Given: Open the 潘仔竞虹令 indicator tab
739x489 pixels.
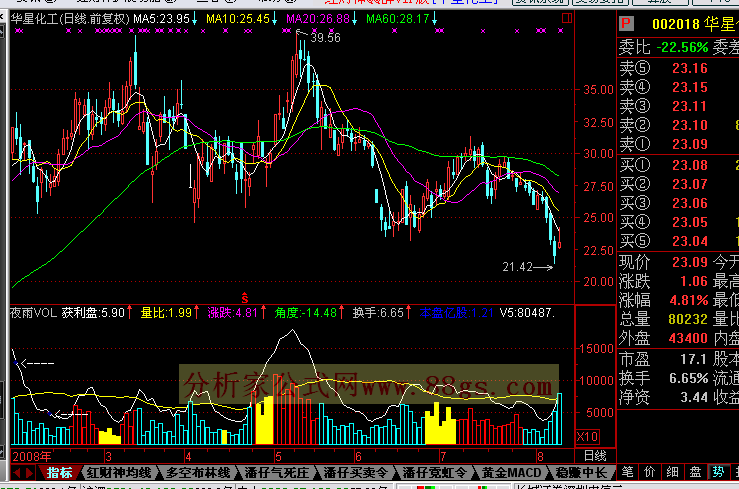Looking at the screenshot, I should coord(434,473).
